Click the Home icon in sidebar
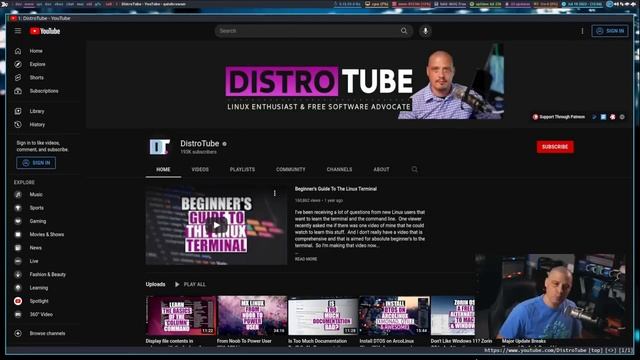Image resolution: width=640 pixels, height=360 pixels. point(18,51)
